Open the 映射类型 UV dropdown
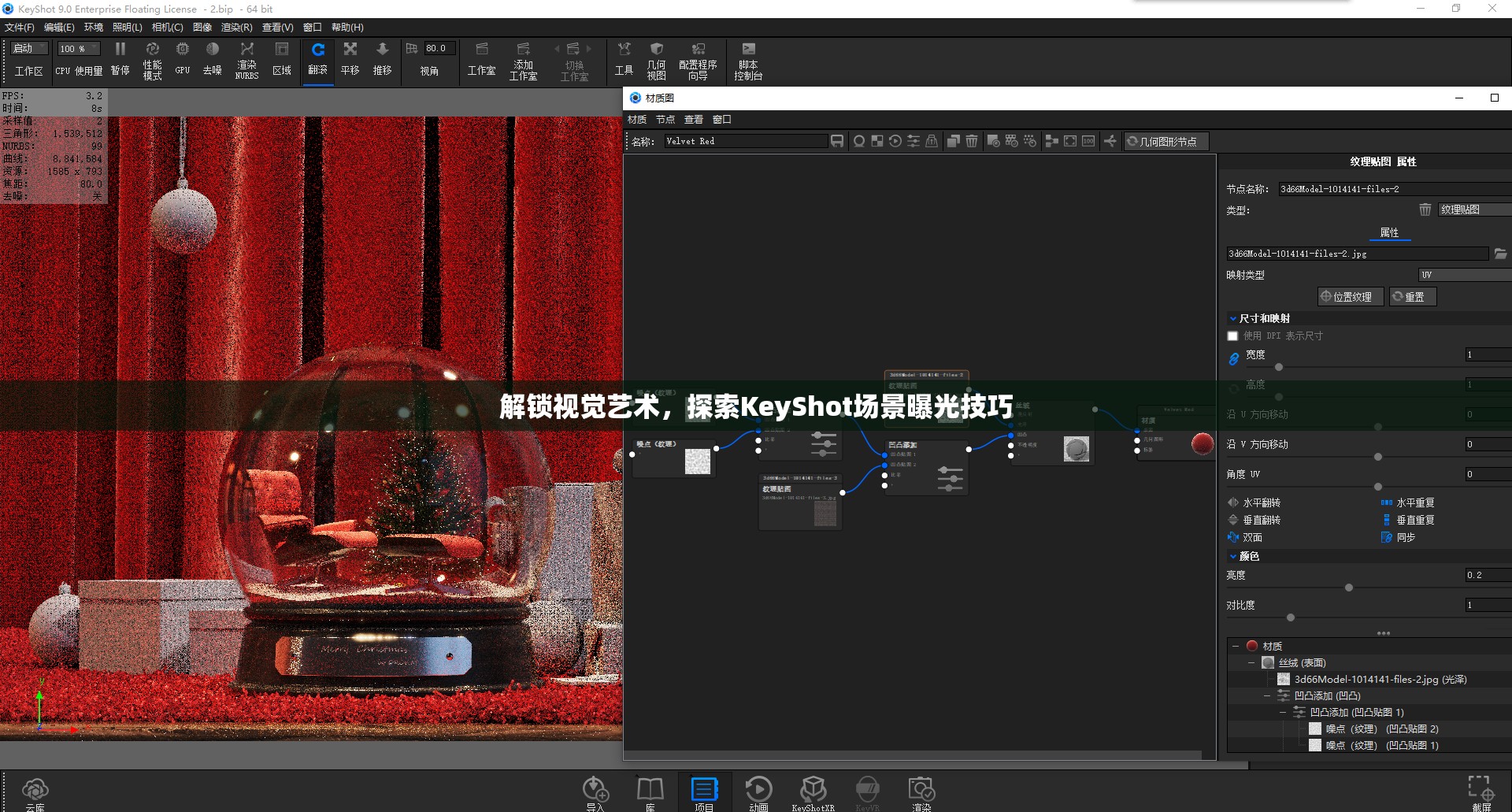The width and height of the screenshot is (1512, 812). pyautogui.click(x=1465, y=275)
